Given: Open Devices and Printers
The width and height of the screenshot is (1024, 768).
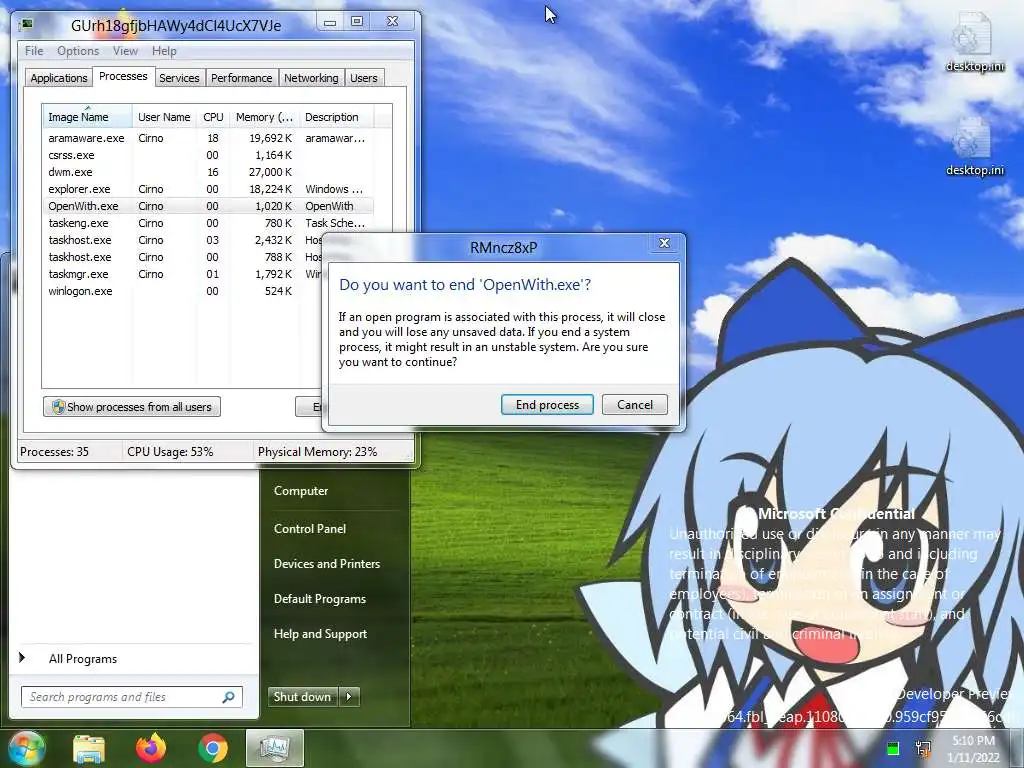Looking at the screenshot, I should click(x=327, y=564).
